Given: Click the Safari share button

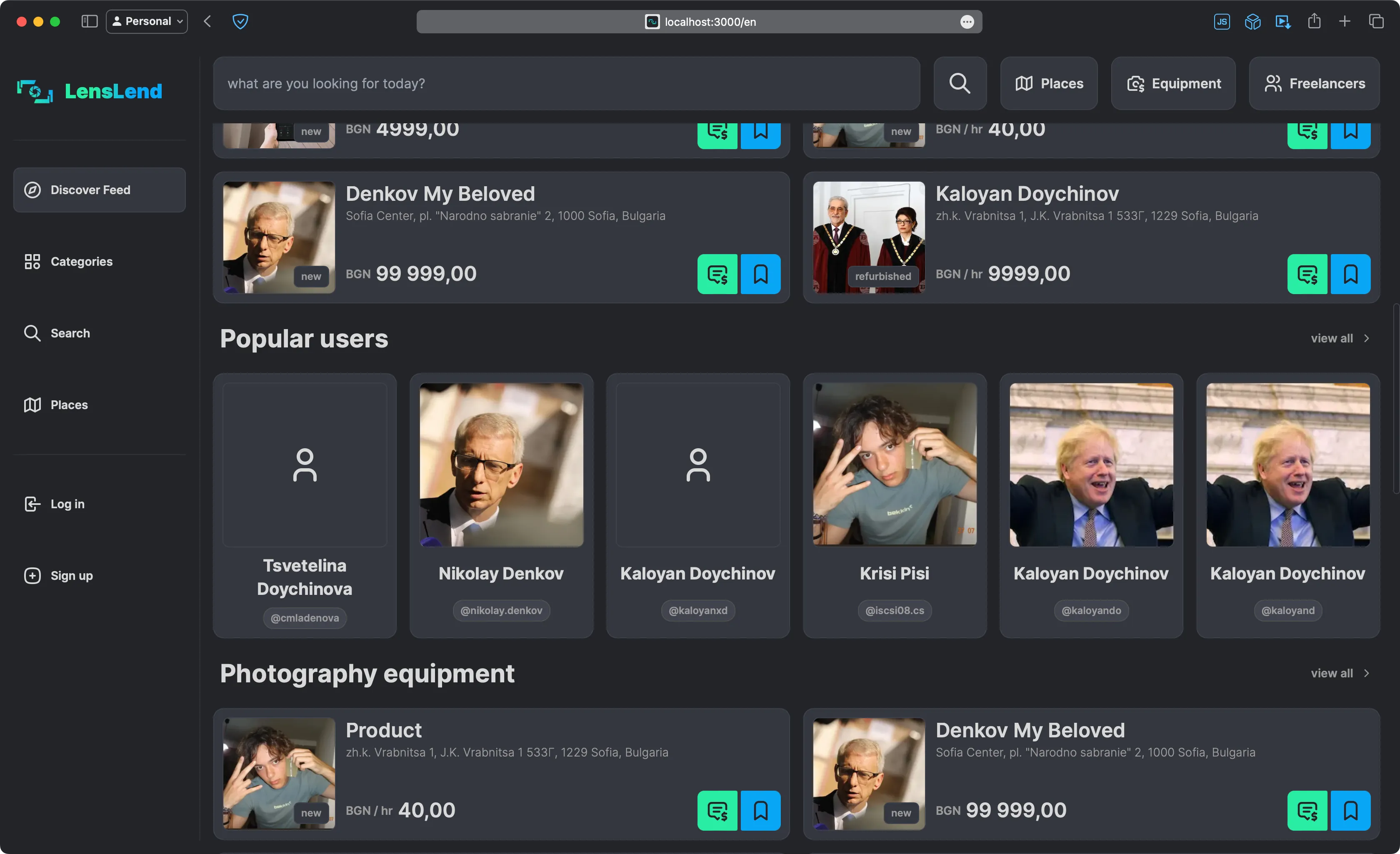Looking at the screenshot, I should pyautogui.click(x=1314, y=22).
